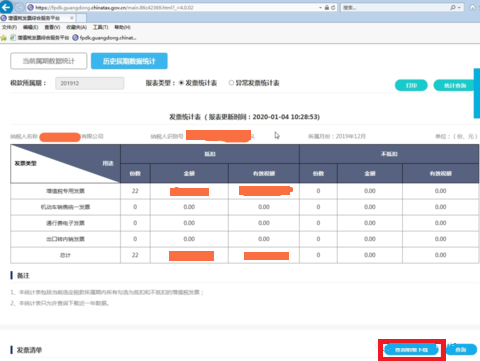The width and height of the screenshot is (480, 361).
Task: Click the 税款所属期 field showing 201912
Action: pyautogui.click(x=90, y=83)
